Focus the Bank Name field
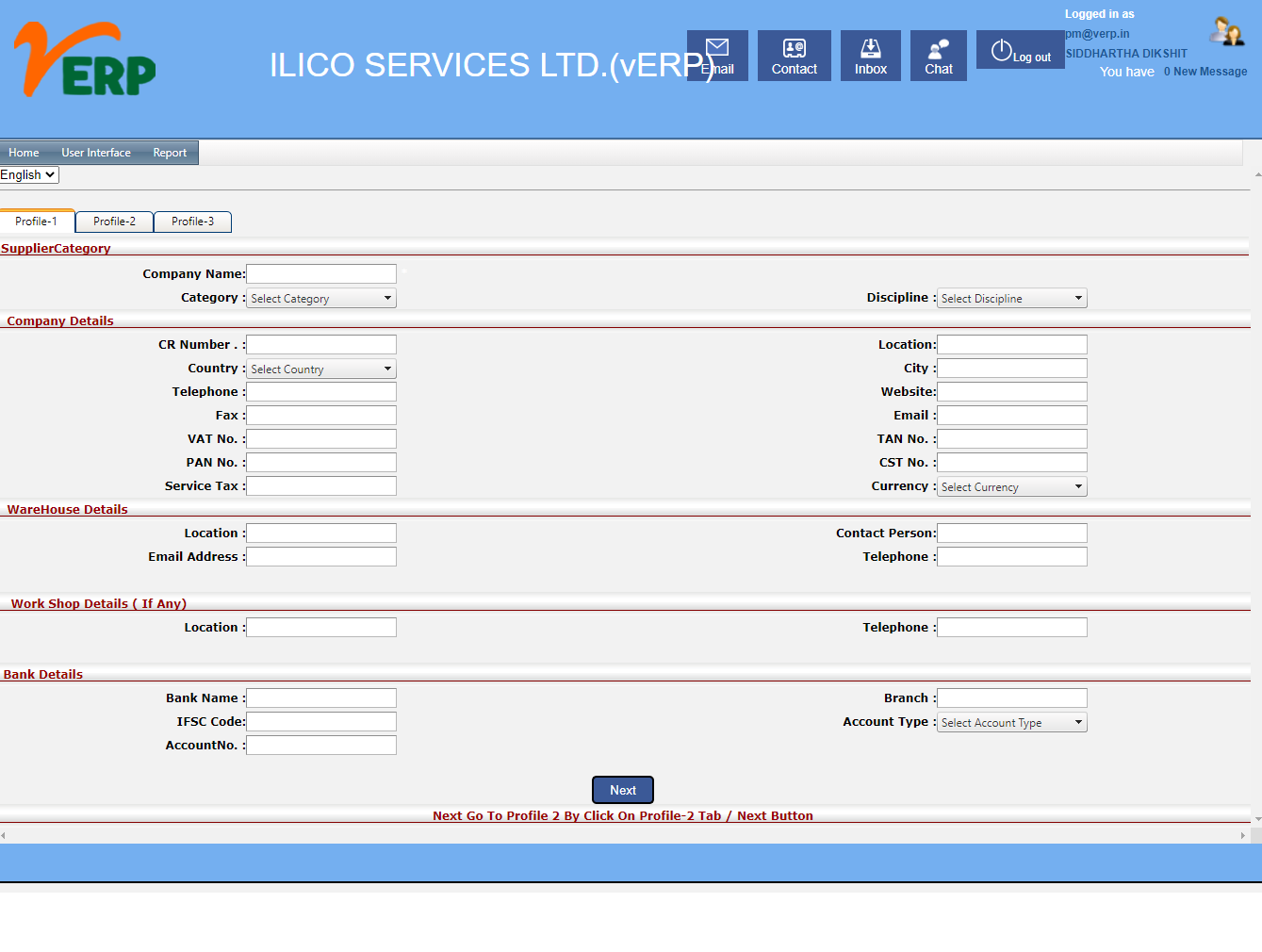1262x952 pixels. pos(321,698)
